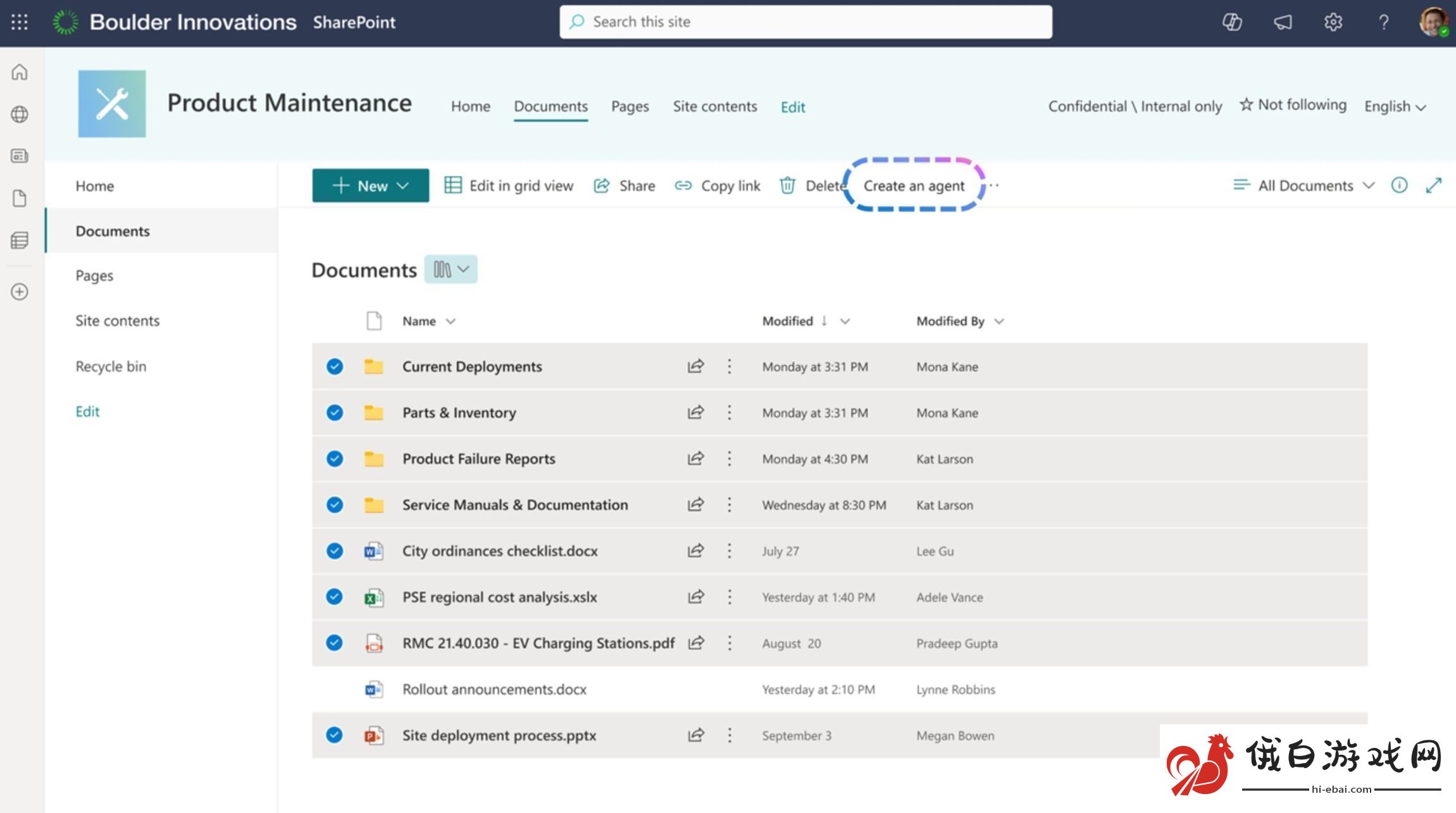This screenshot has width=1456, height=813.
Task: Deselect the RMC 21.40.030 EV Charging Stations checkbox
Action: tap(335, 643)
